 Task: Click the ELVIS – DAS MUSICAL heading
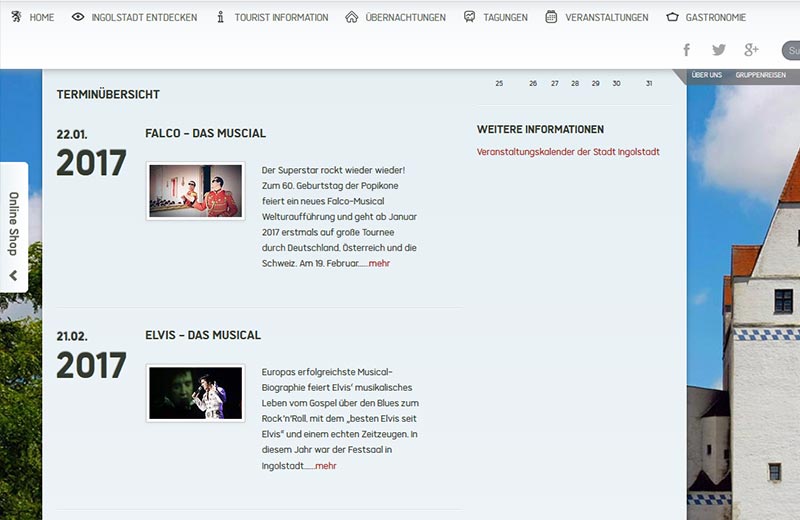[x=203, y=335]
